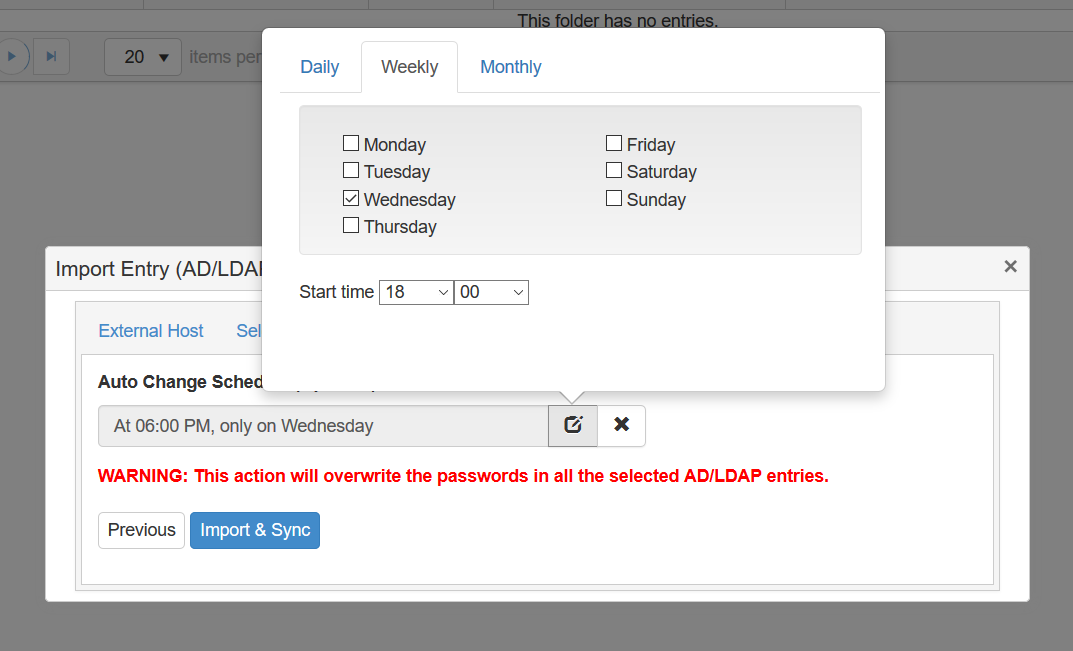Toggle the Saturday checkbox
The height and width of the screenshot is (651, 1073).
click(614, 170)
